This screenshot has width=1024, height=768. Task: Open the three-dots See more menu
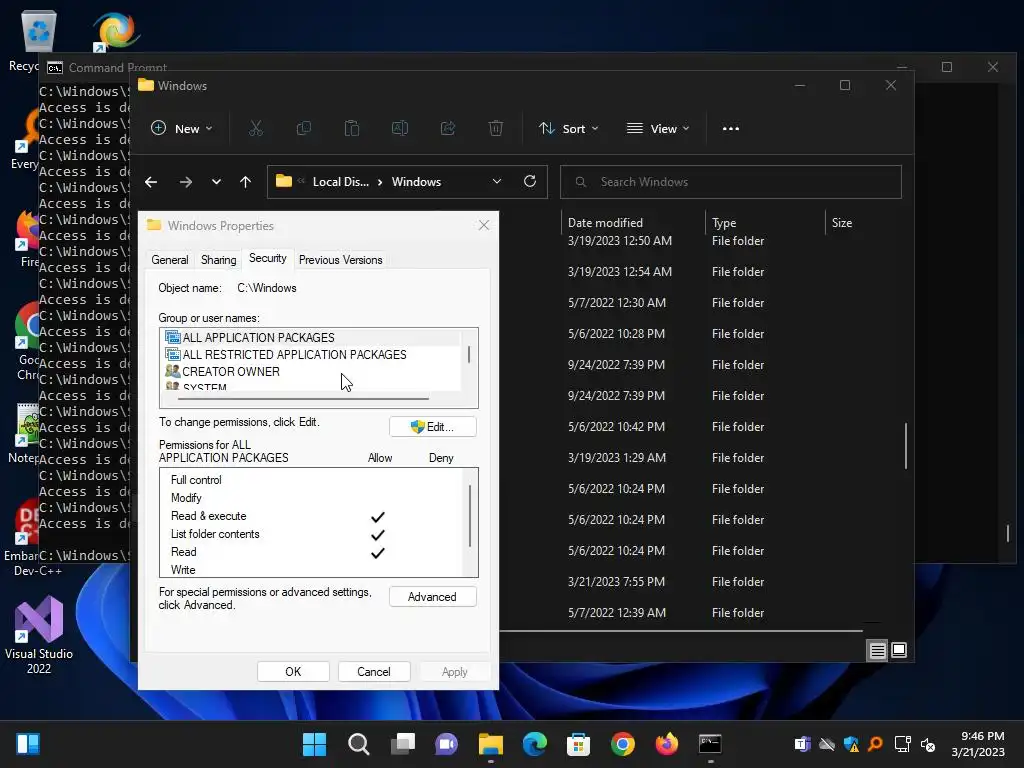pyautogui.click(x=731, y=129)
